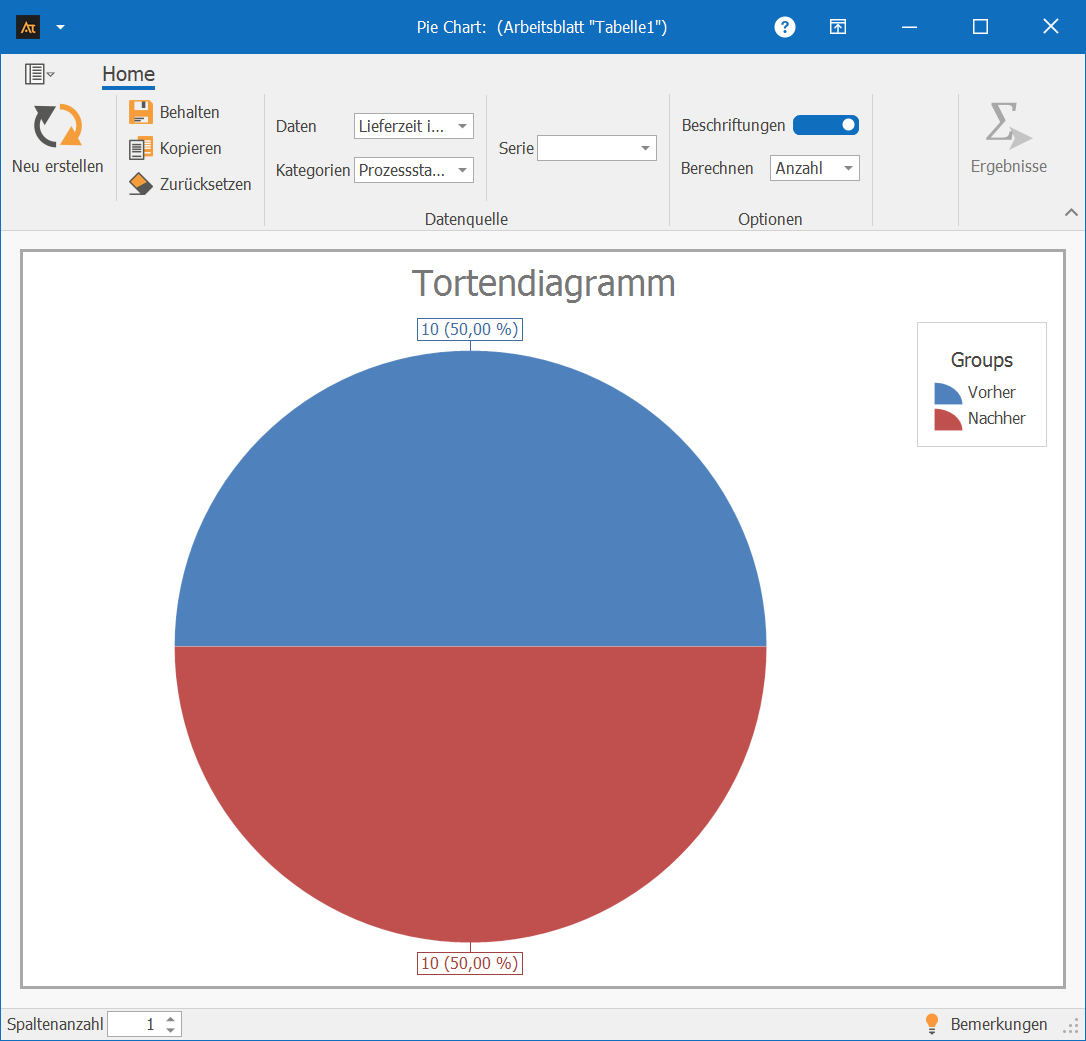Click the Behalten save icon
The width and height of the screenshot is (1086, 1041).
coord(141,112)
